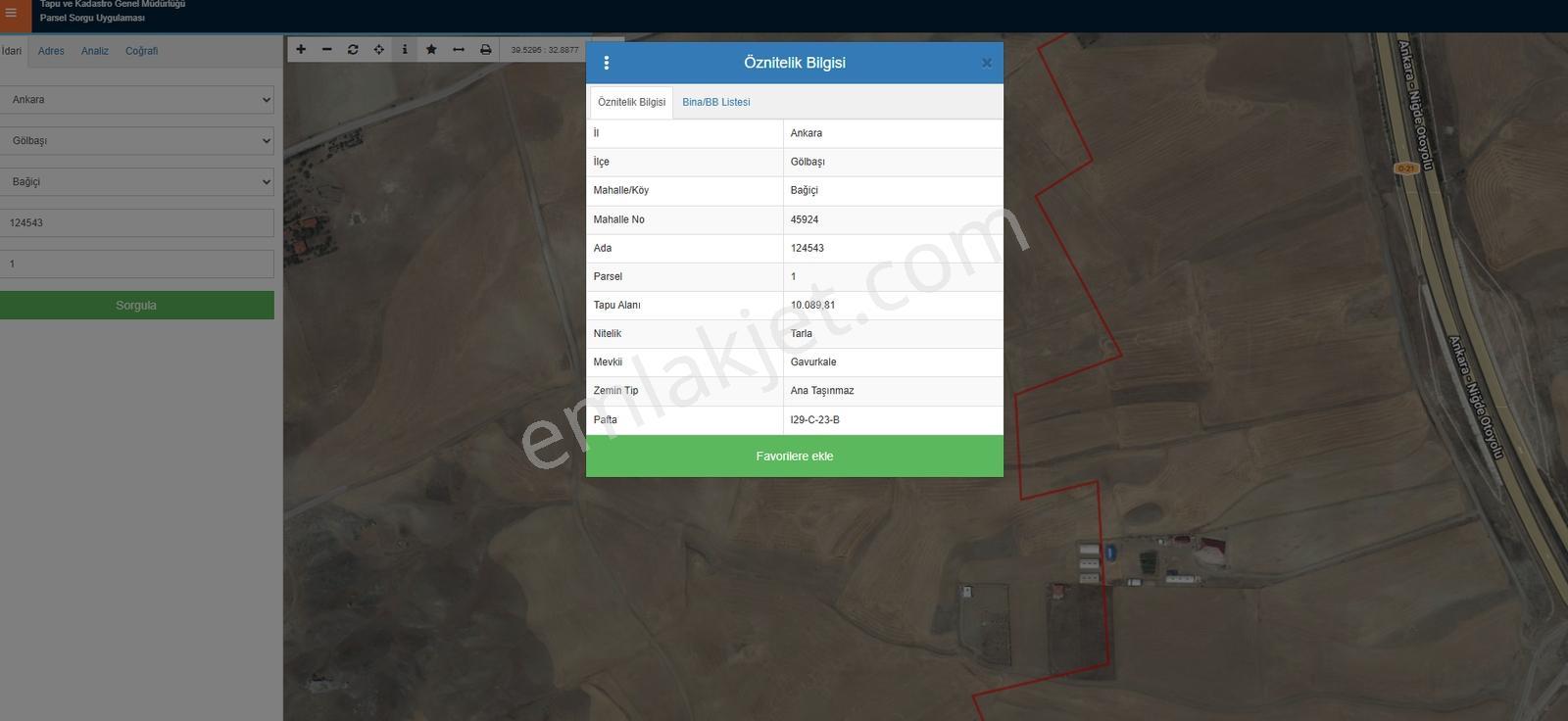Click the Mahalle No row label

coord(618,219)
